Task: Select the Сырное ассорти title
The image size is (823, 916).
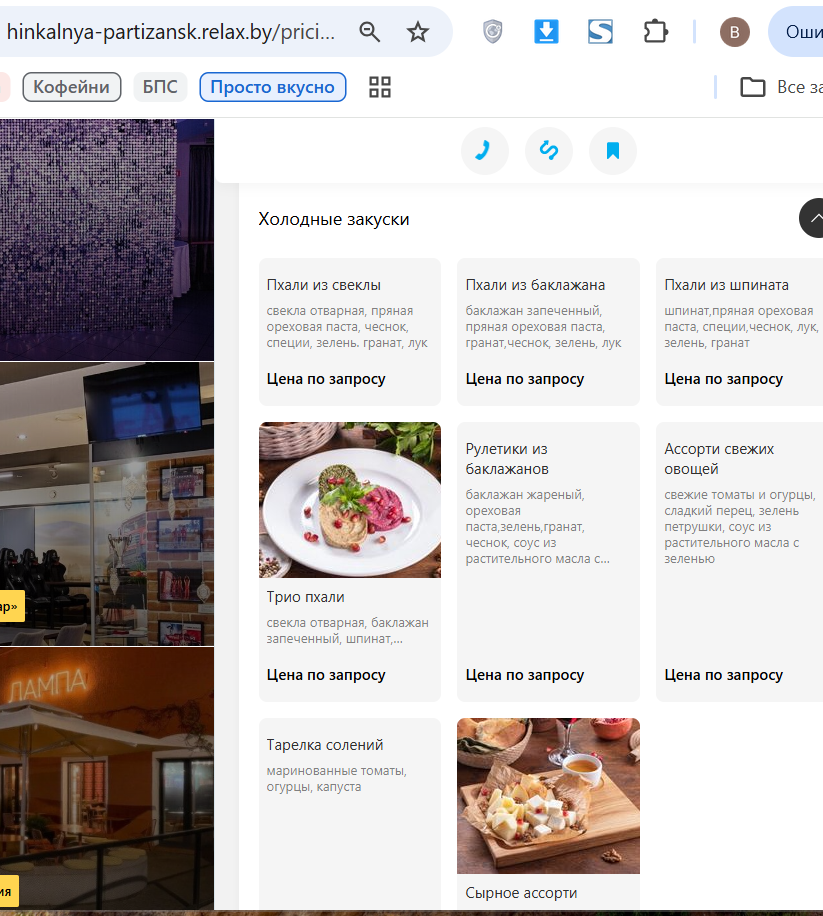Action: [x=521, y=893]
